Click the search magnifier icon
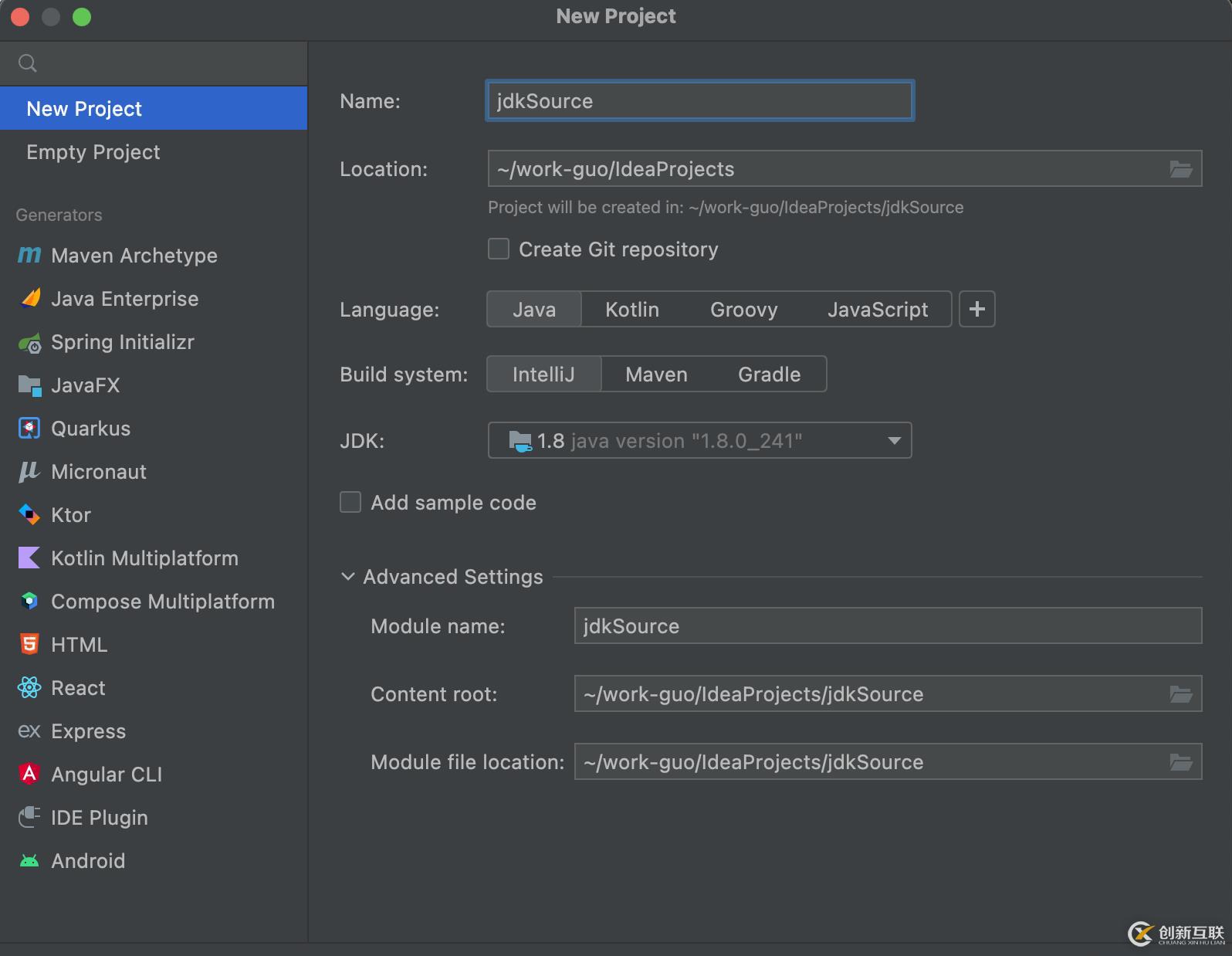This screenshot has height=956, width=1232. coord(27,63)
